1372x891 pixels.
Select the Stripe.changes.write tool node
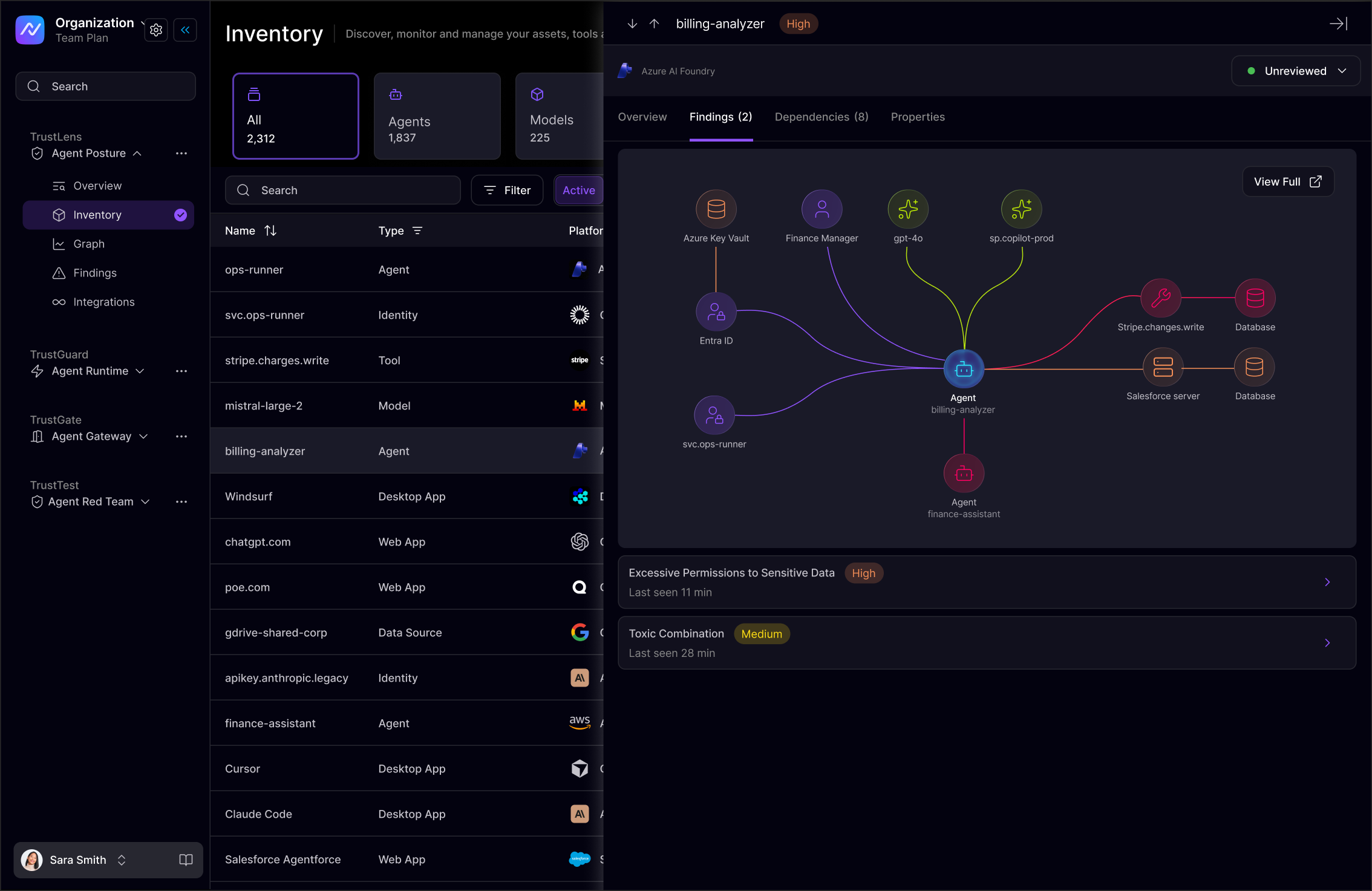(x=1161, y=298)
